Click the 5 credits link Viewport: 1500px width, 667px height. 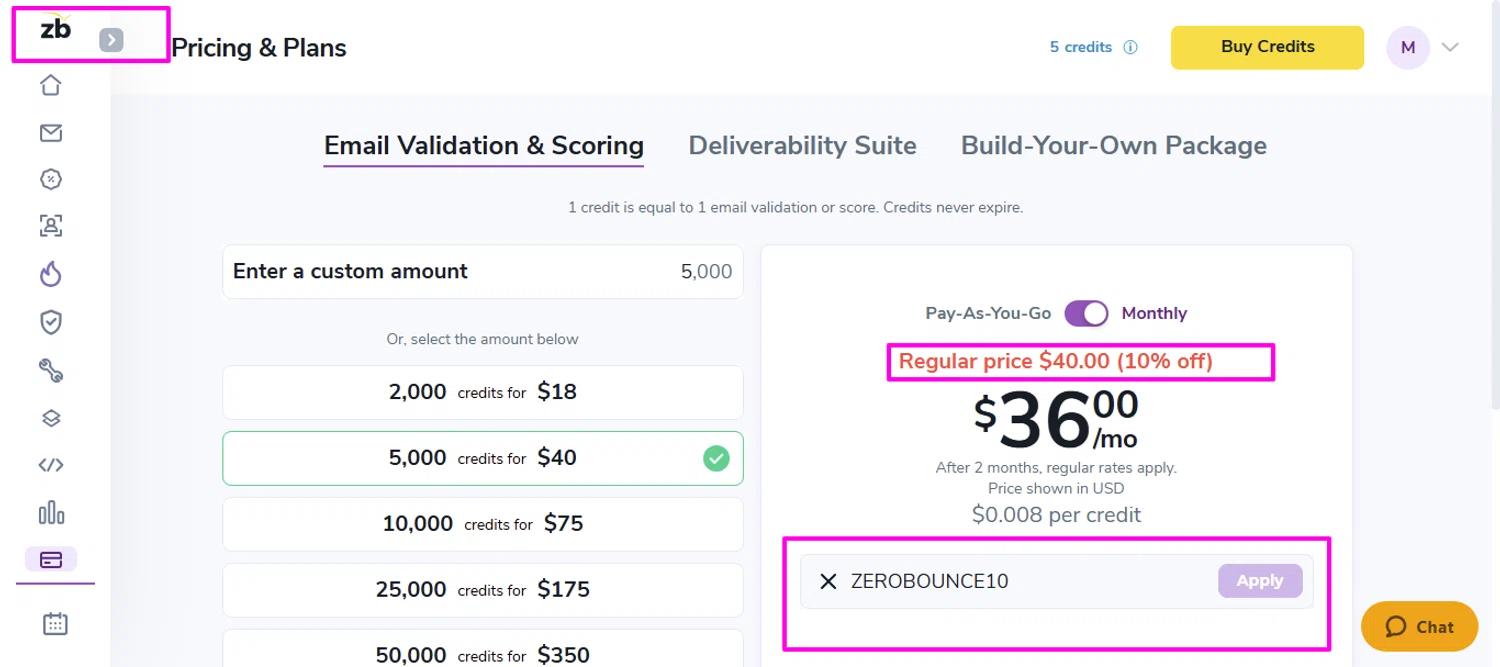(1080, 47)
